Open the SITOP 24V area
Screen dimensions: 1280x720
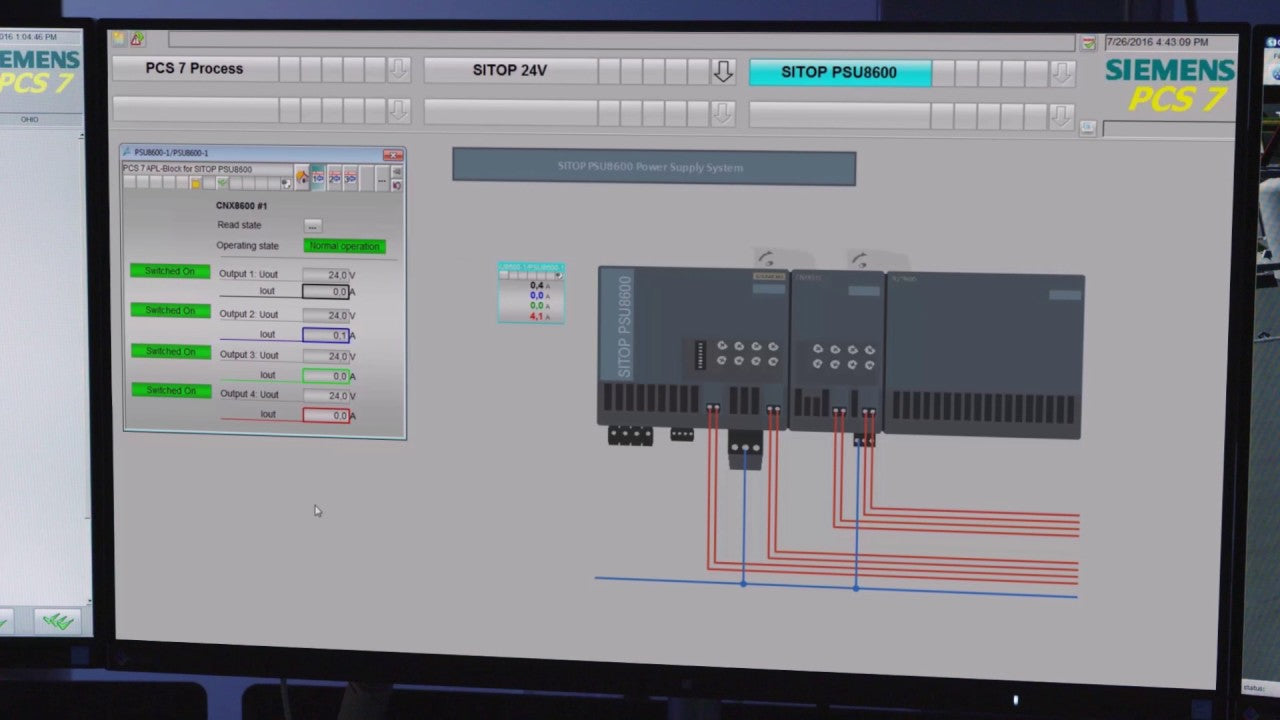click(x=511, y=71)
